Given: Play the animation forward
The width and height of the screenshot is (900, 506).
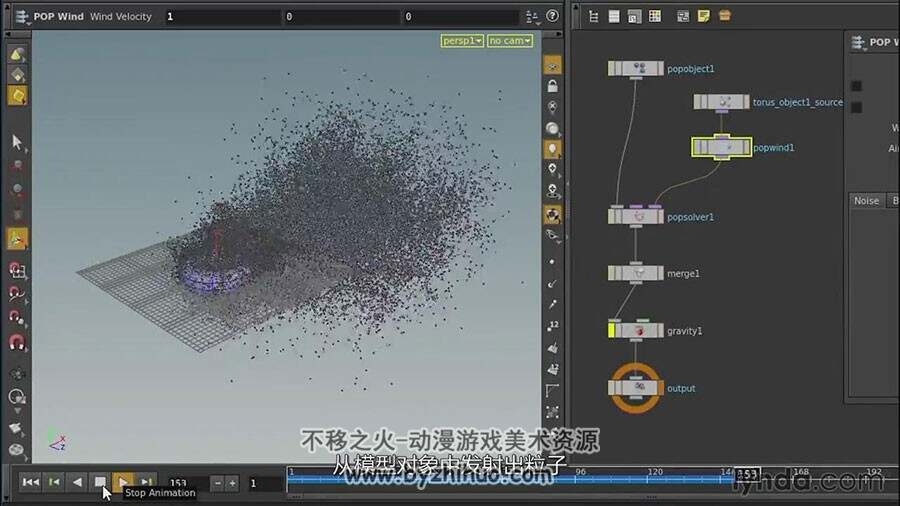Looking at the screenshot, I should 122,482.
